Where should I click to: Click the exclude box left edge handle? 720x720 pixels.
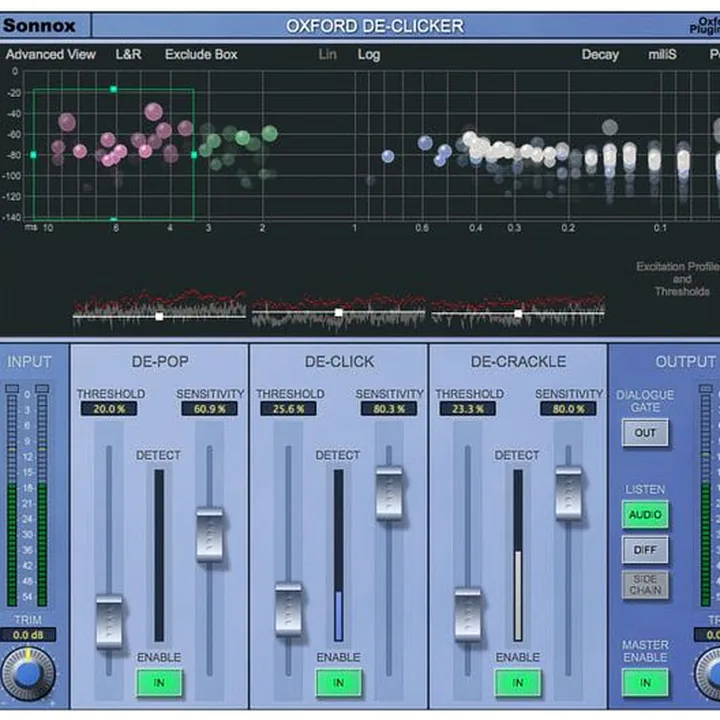point(33,155)
